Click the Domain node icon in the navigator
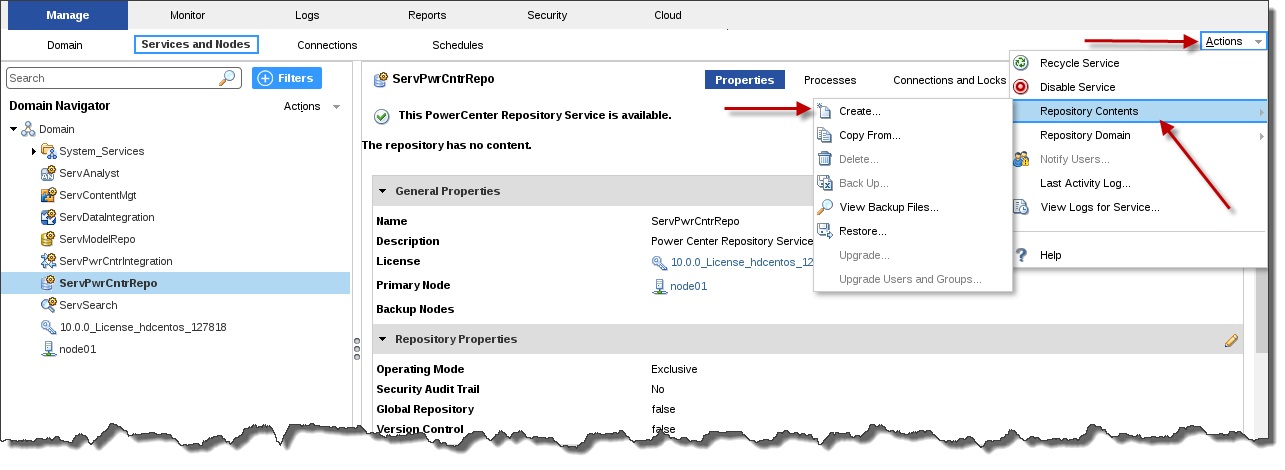The height and width of the screenshot is (470, 1285). tap(28, 129)
